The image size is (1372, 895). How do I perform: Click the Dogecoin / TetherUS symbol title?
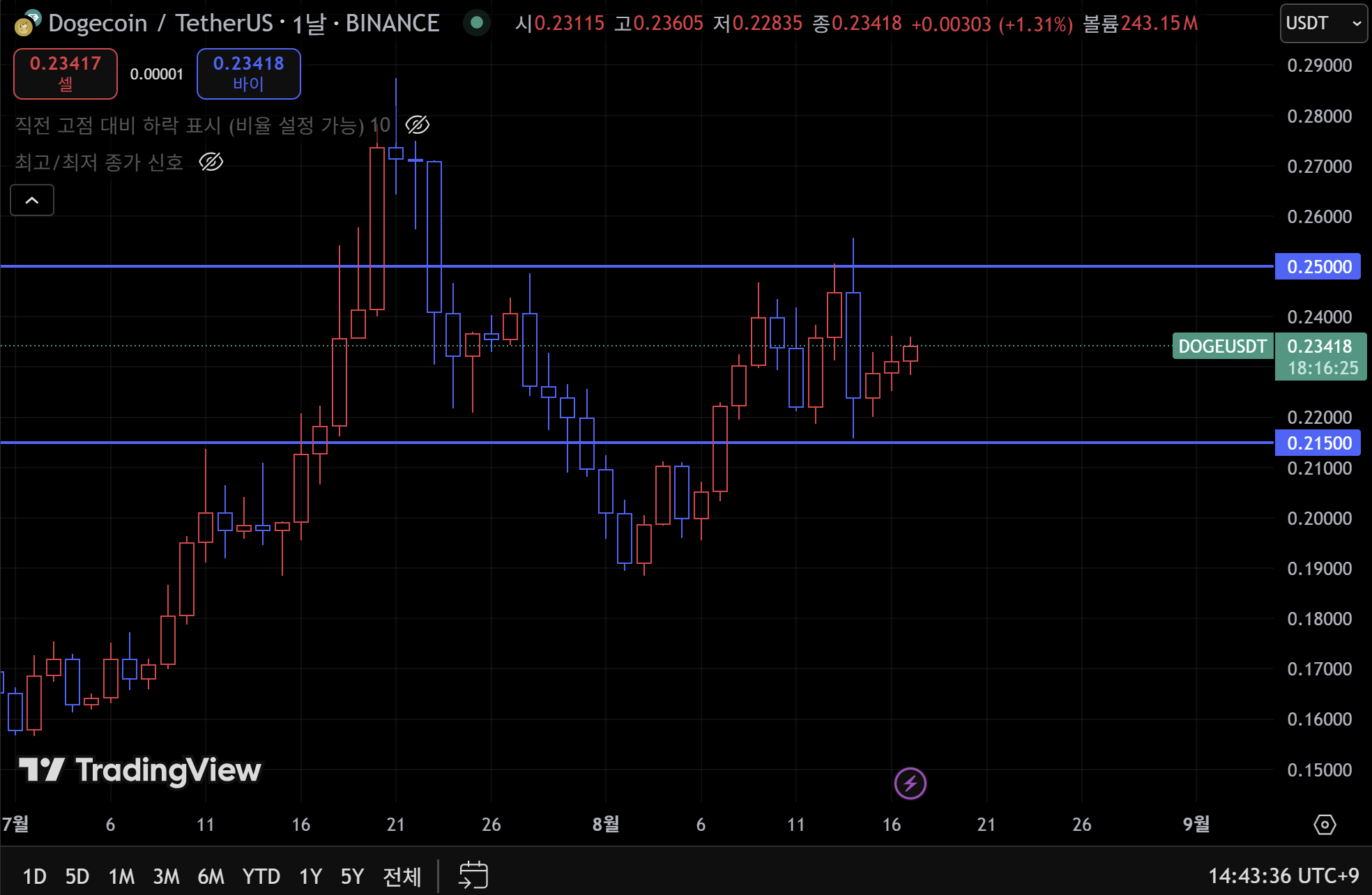(x=160, y=24)
